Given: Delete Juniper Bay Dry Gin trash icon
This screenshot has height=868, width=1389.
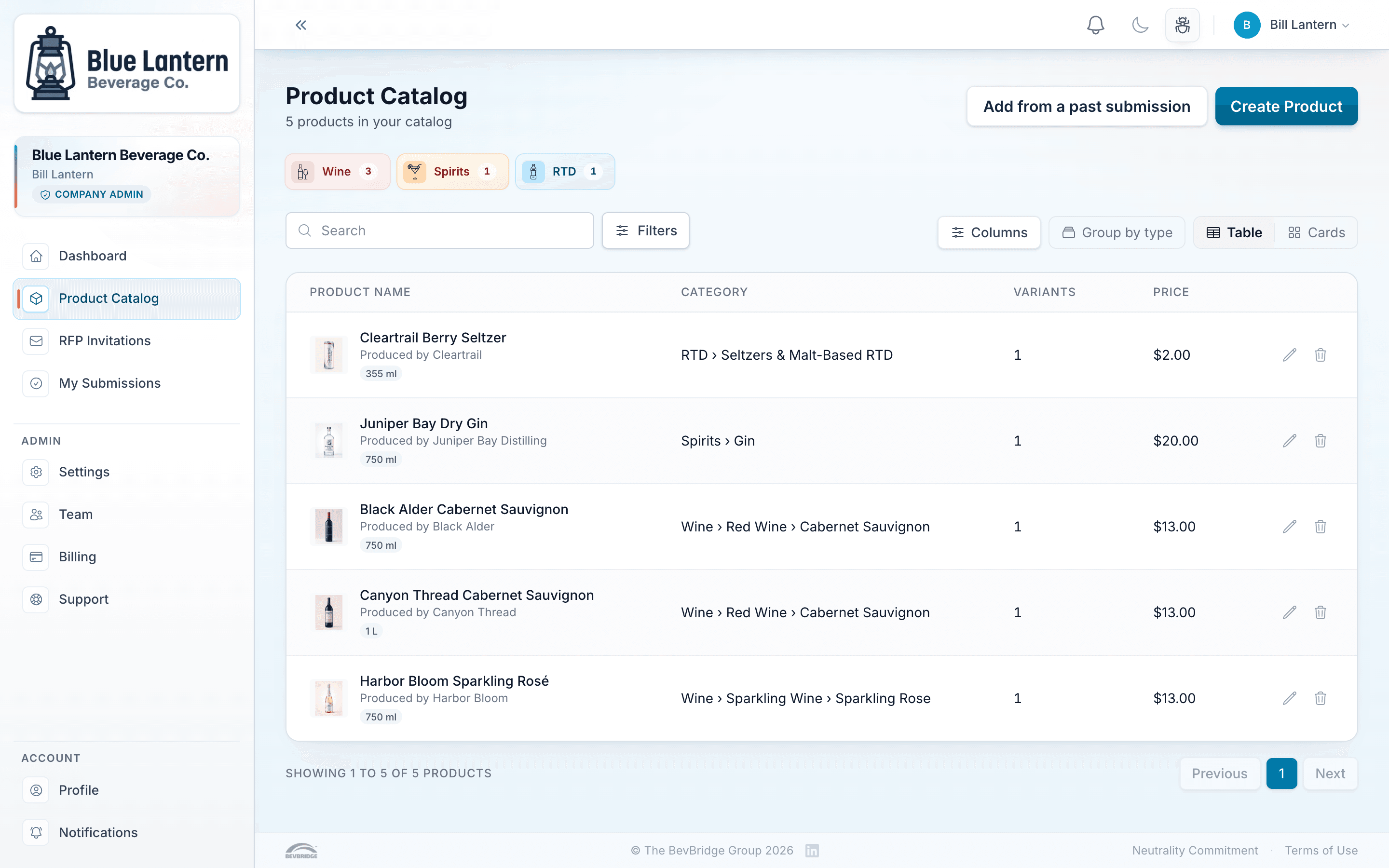Looking at the screenshot, I should [x=1320, y=441].
